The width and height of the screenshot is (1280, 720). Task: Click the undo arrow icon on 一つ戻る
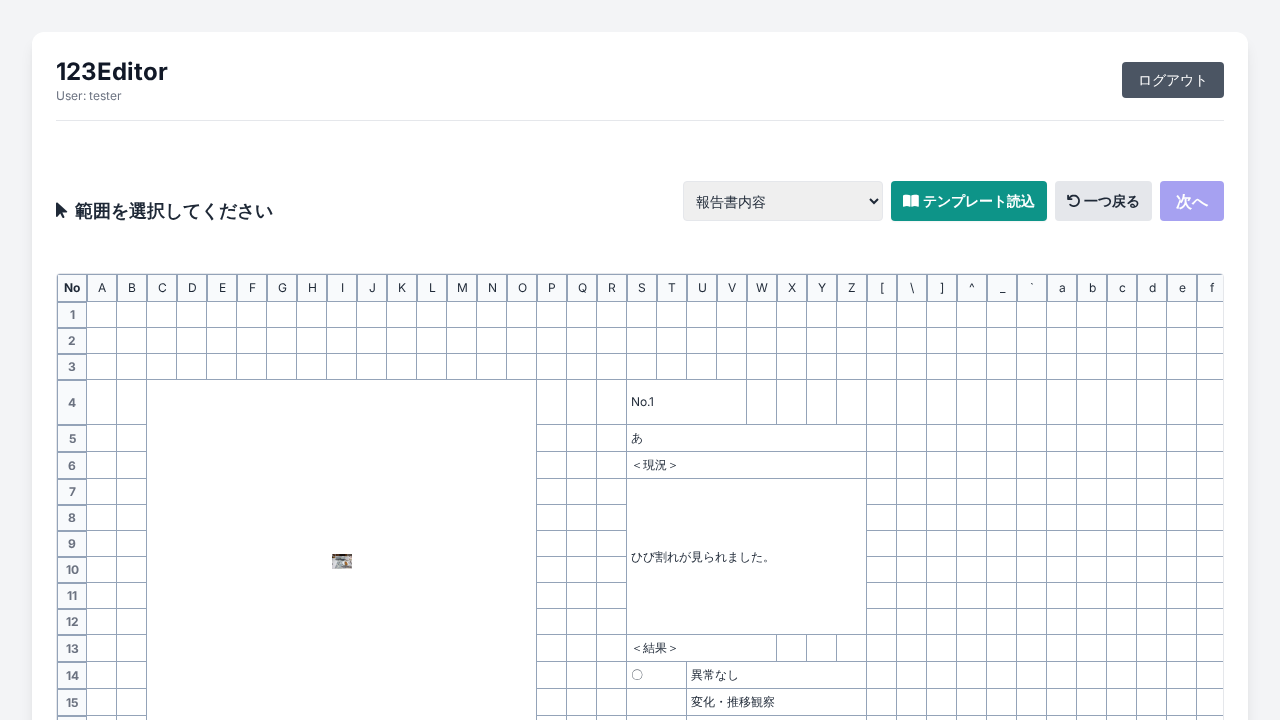[x=1073, y=201]
